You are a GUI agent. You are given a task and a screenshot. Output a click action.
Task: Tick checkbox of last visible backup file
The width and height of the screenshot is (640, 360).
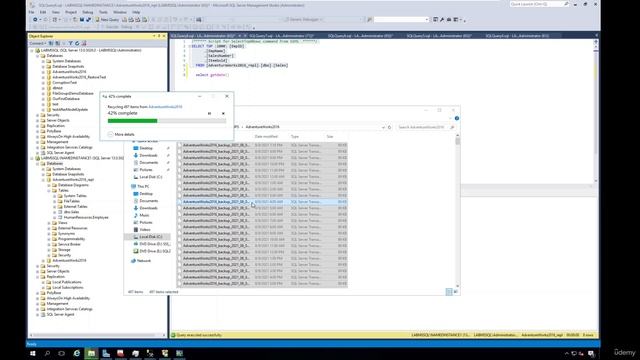tap(180, 283)
